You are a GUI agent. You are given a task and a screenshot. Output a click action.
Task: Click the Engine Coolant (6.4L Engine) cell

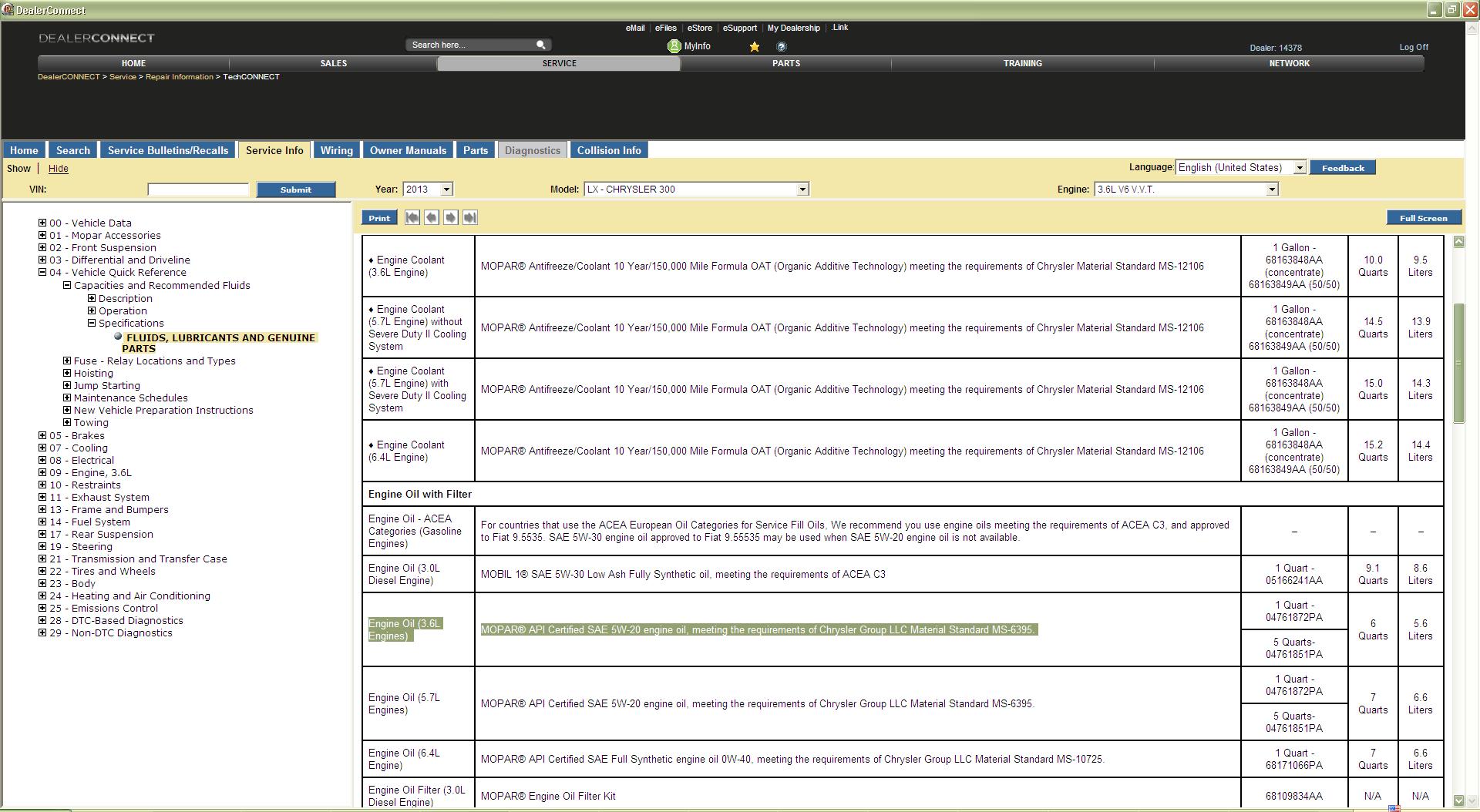click(x=418, y=451)
